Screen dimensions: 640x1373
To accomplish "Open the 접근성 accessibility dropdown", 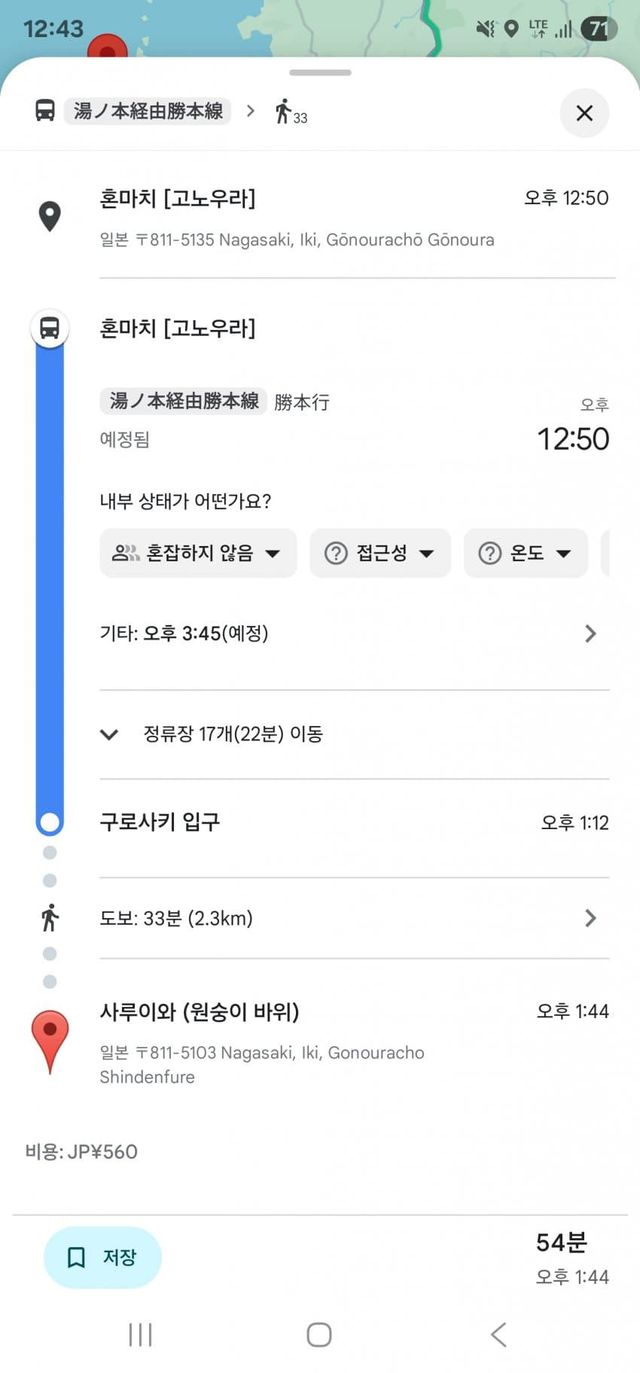I will pyautogui.click(x=380, y=553).
